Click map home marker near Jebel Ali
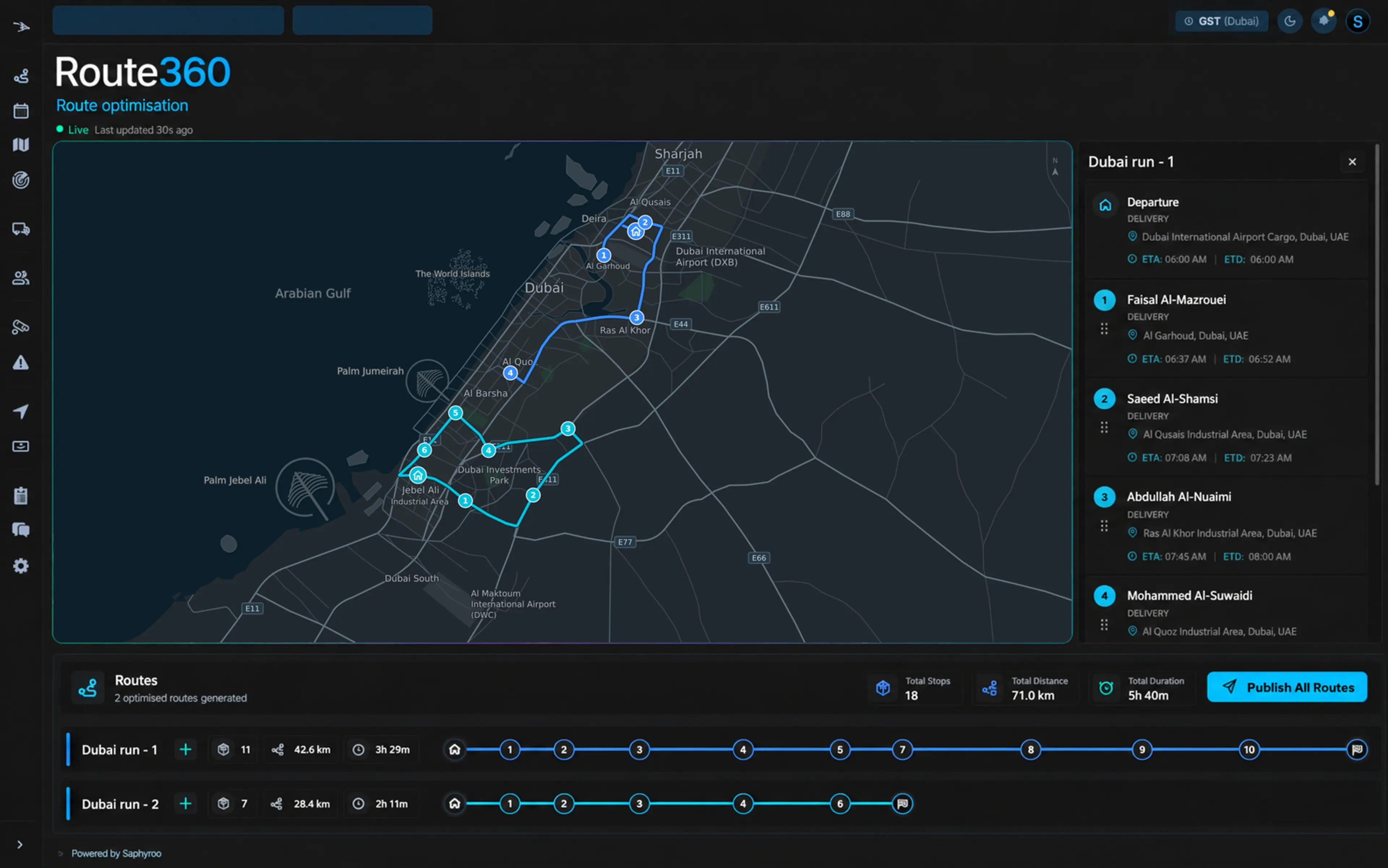The height and width of the screenshot is (868, 1388). point(418,475)
